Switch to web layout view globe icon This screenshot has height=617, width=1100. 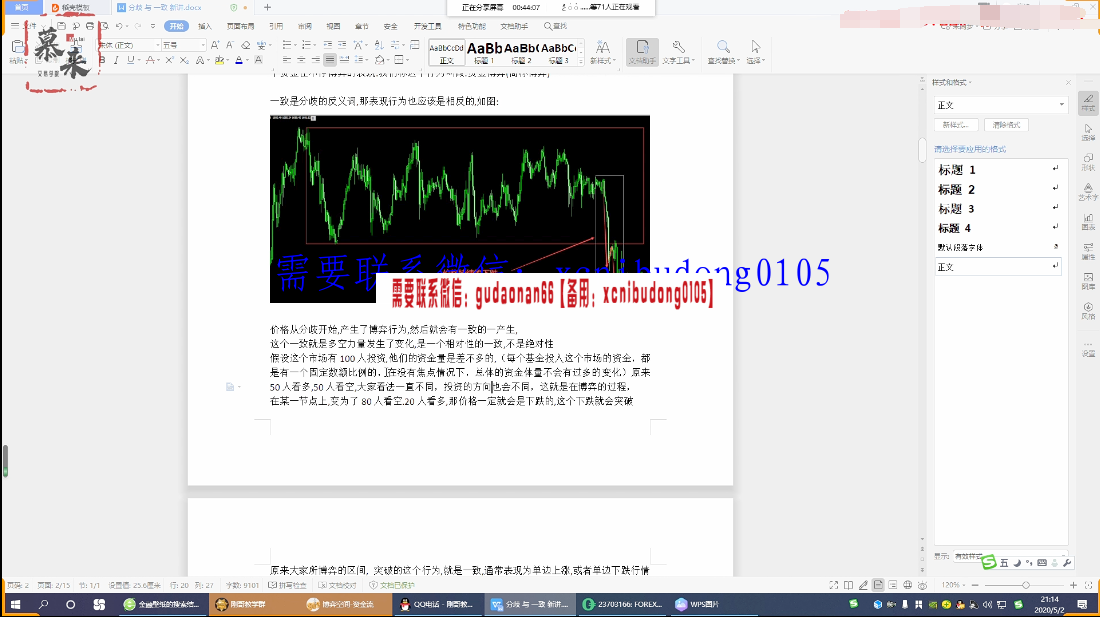[908, 585]
